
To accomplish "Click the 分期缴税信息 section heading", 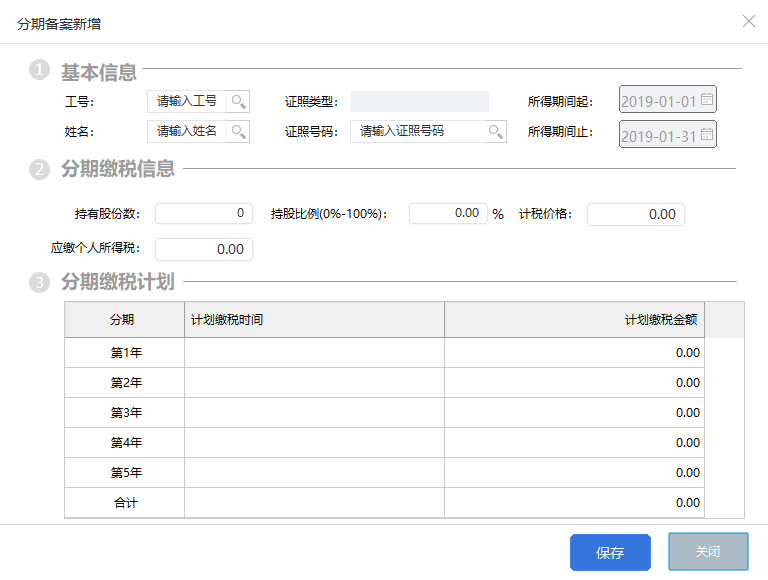I will click(118, 169).
